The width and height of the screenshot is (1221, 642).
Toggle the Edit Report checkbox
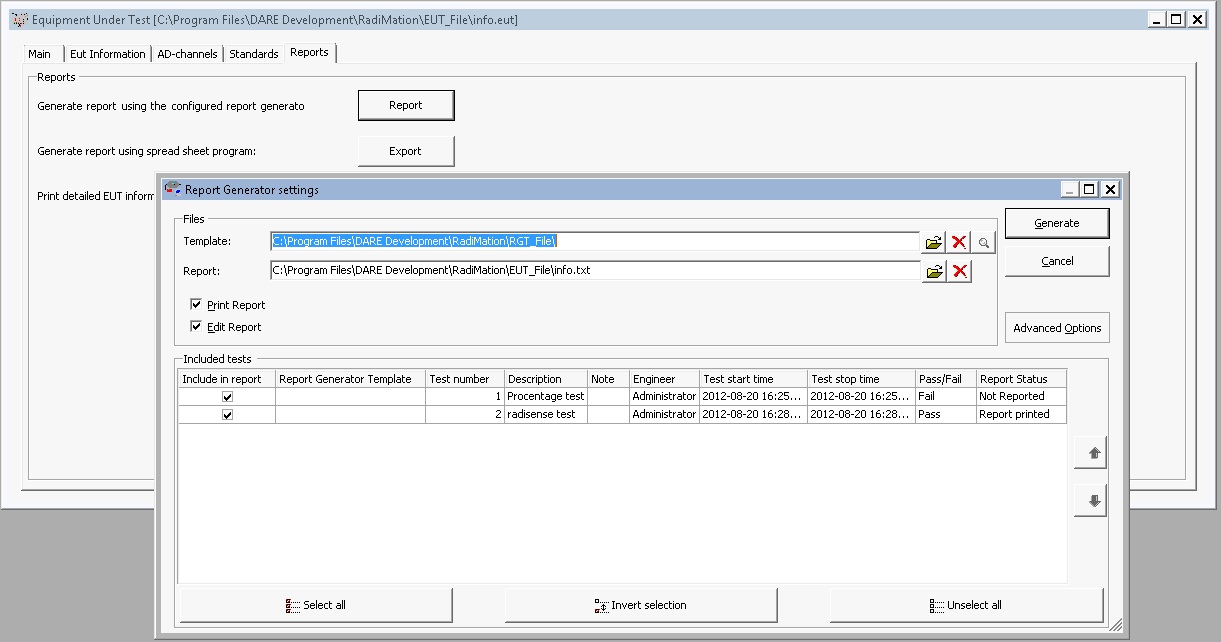coord(196,327)
